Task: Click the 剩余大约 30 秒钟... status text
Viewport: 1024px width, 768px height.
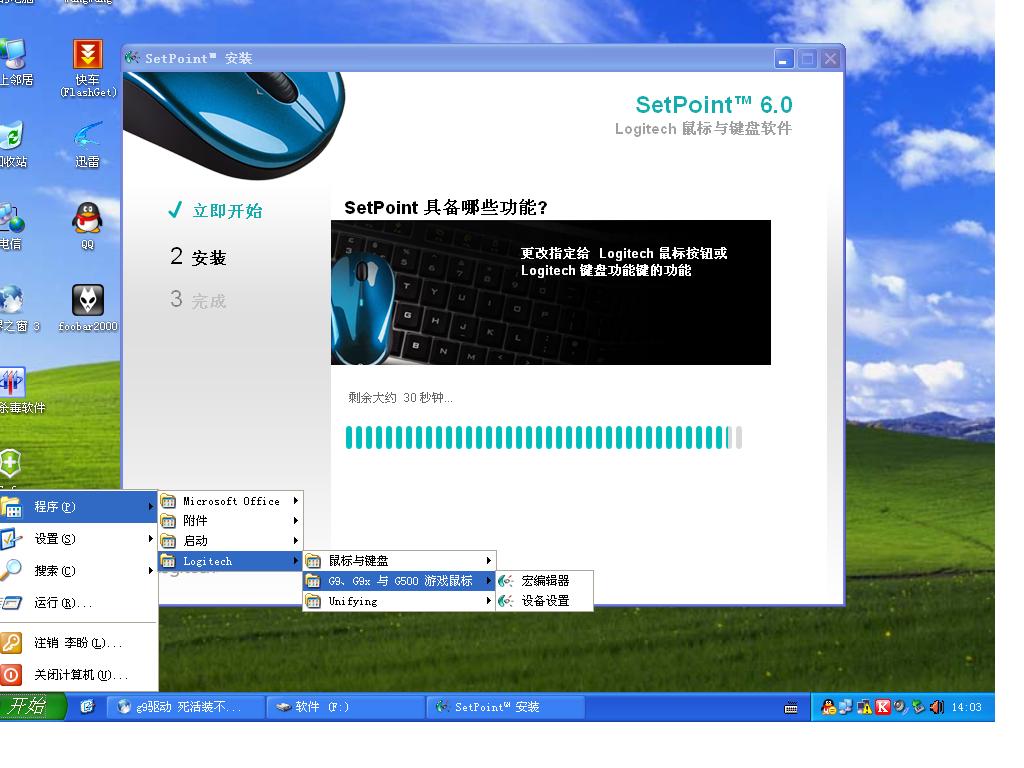Action: (400, 398)
